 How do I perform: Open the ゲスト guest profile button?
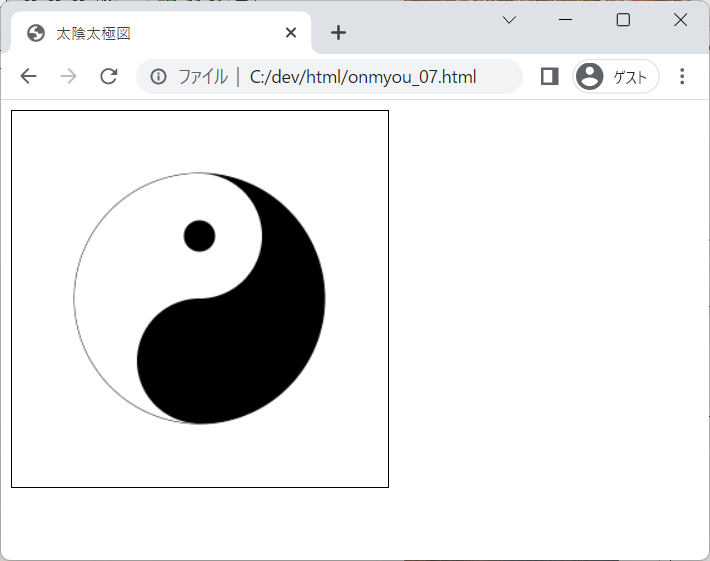[616, 76]
